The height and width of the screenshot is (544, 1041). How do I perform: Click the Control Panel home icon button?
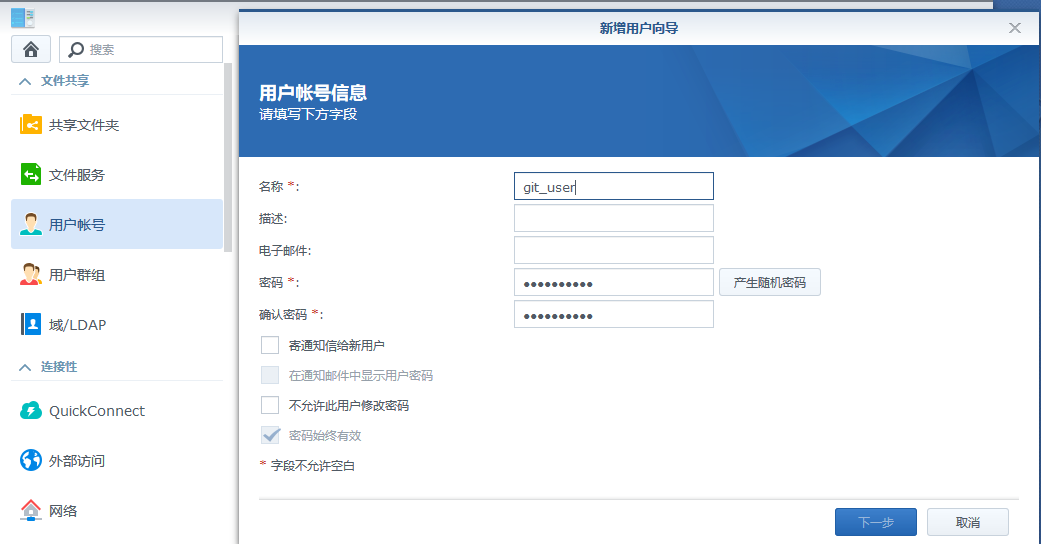31,49
